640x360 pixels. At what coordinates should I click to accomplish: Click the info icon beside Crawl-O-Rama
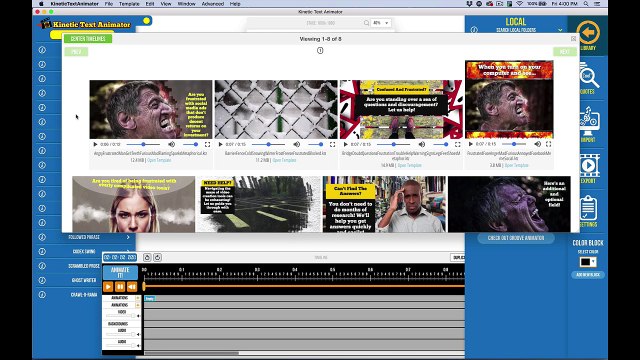(x=42, y=295)
